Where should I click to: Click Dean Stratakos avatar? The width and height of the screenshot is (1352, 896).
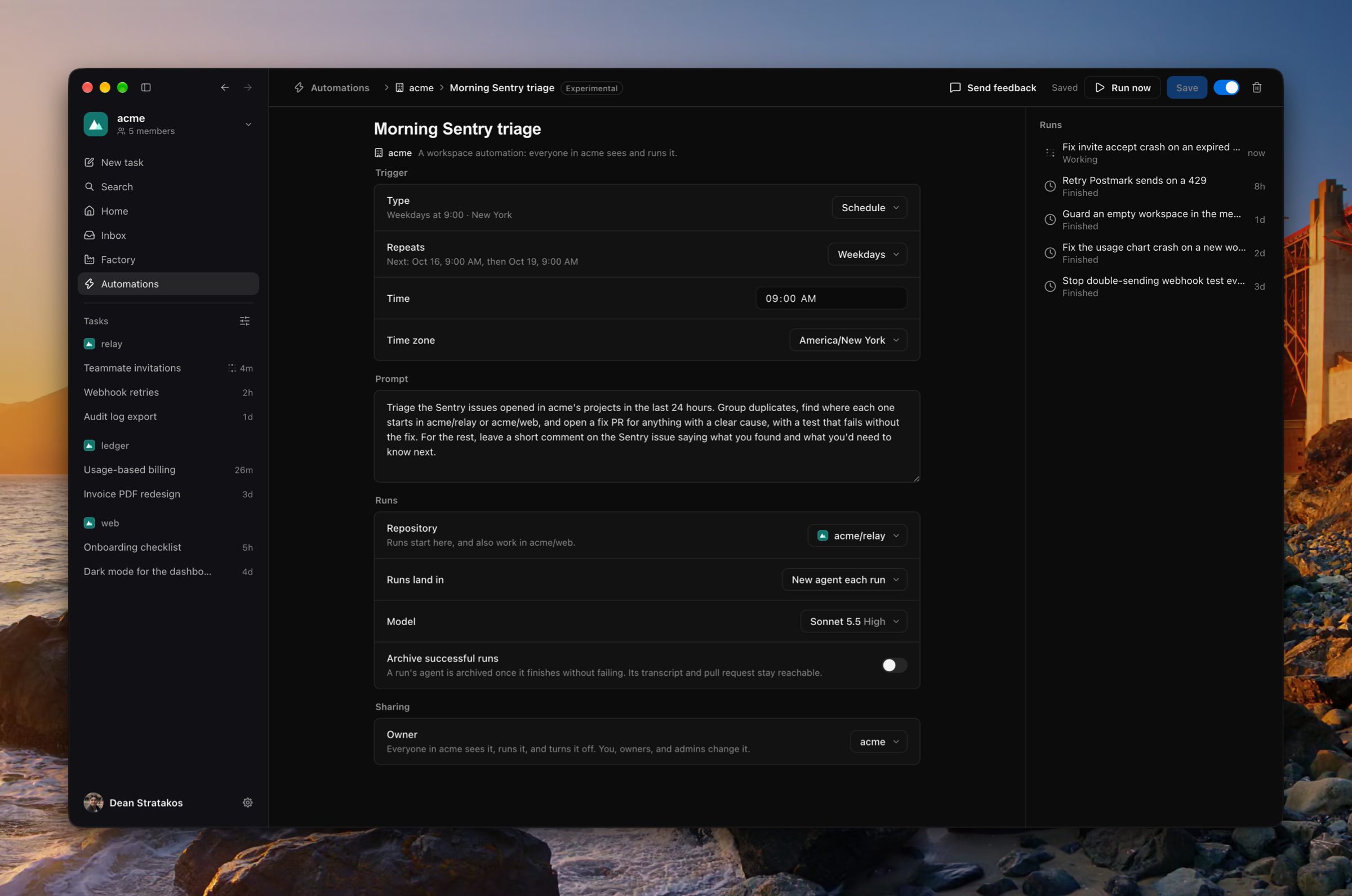point(94,803)
